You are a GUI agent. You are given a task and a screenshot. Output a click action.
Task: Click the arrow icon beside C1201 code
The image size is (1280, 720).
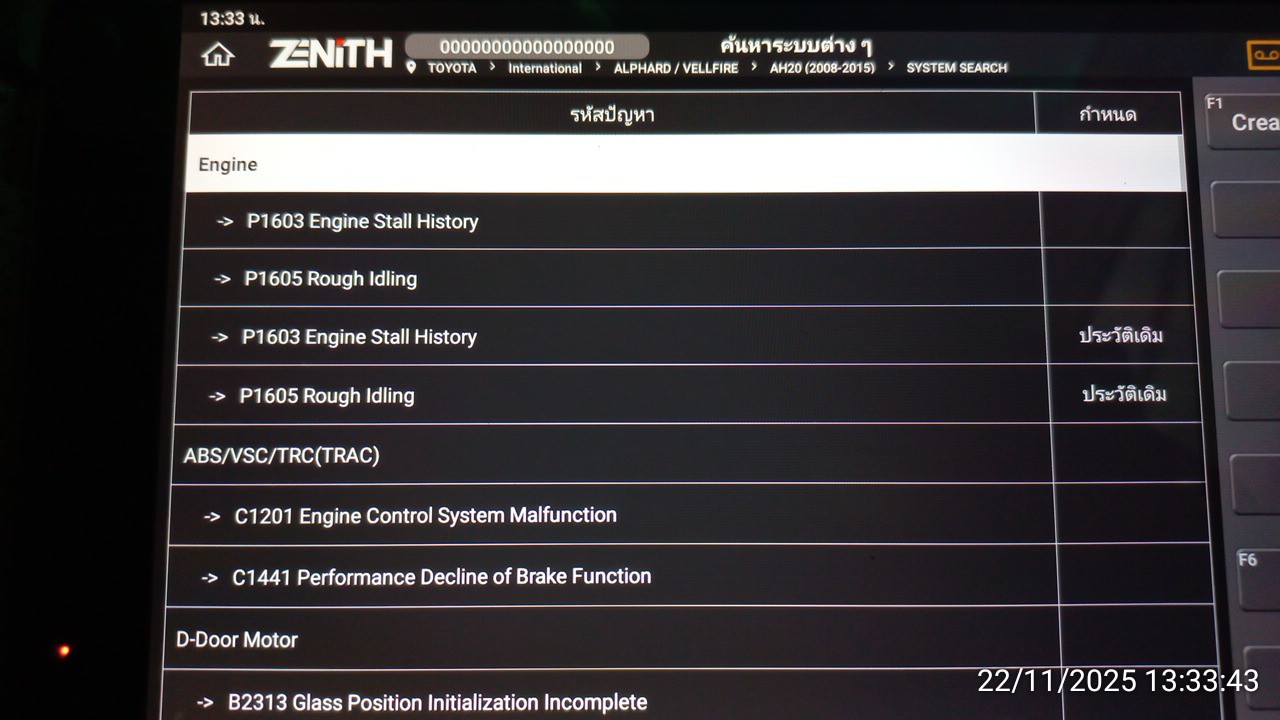coord(212,517)
